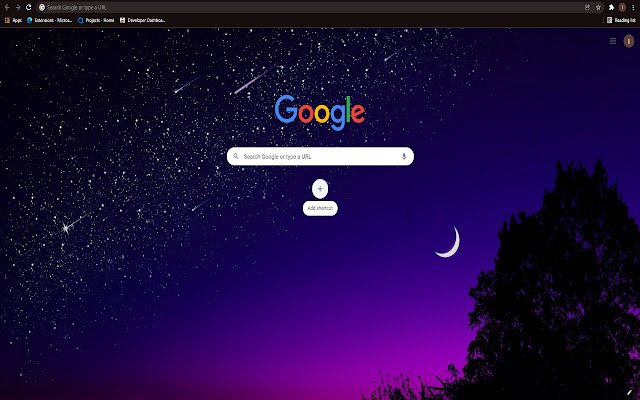The image size is (640, 400).
Task: Open the Chrome toolbar profile avatar
Action: (x=622, y=7)
